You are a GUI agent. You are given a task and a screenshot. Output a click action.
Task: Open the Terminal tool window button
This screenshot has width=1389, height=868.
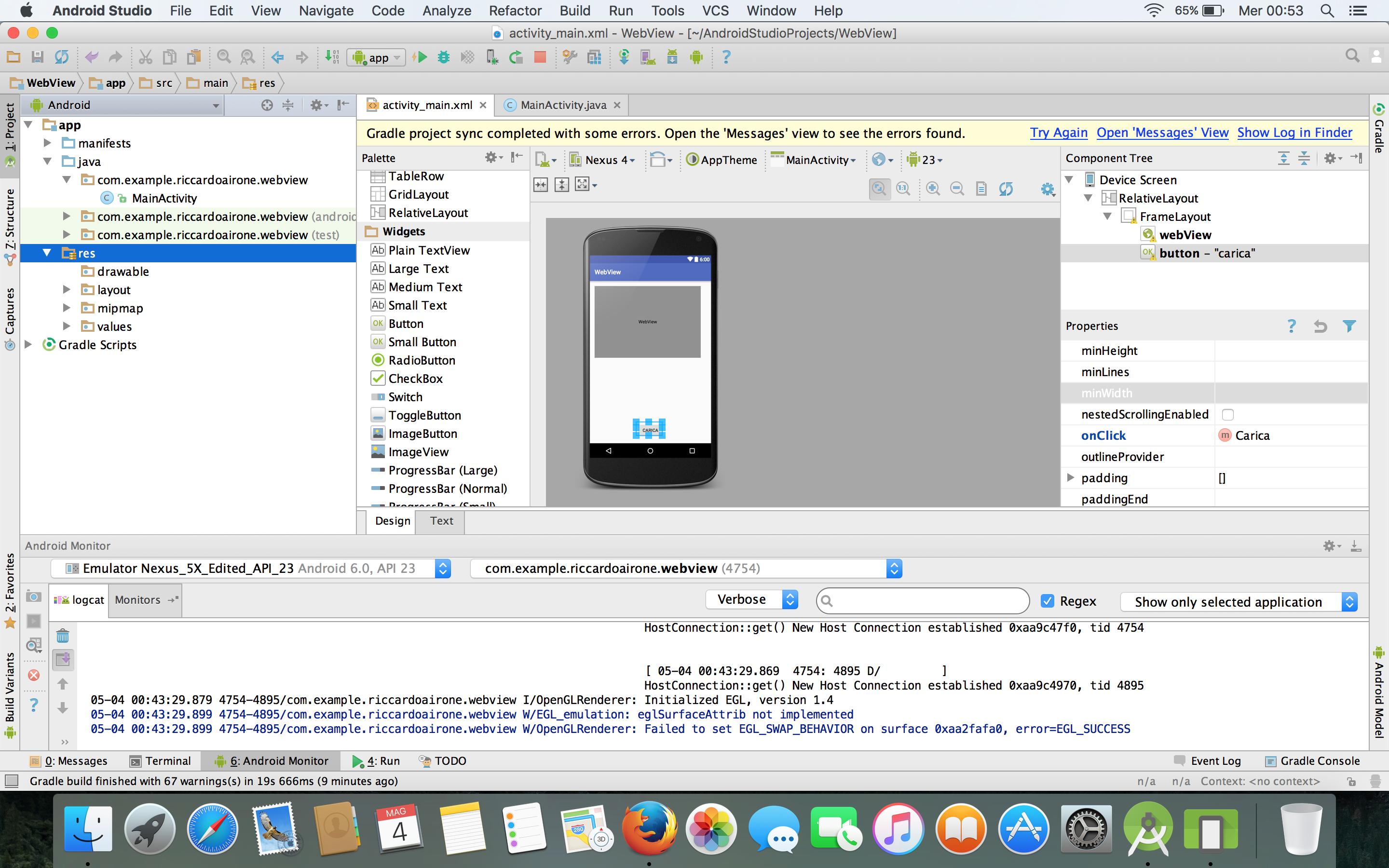coord(160,760)
